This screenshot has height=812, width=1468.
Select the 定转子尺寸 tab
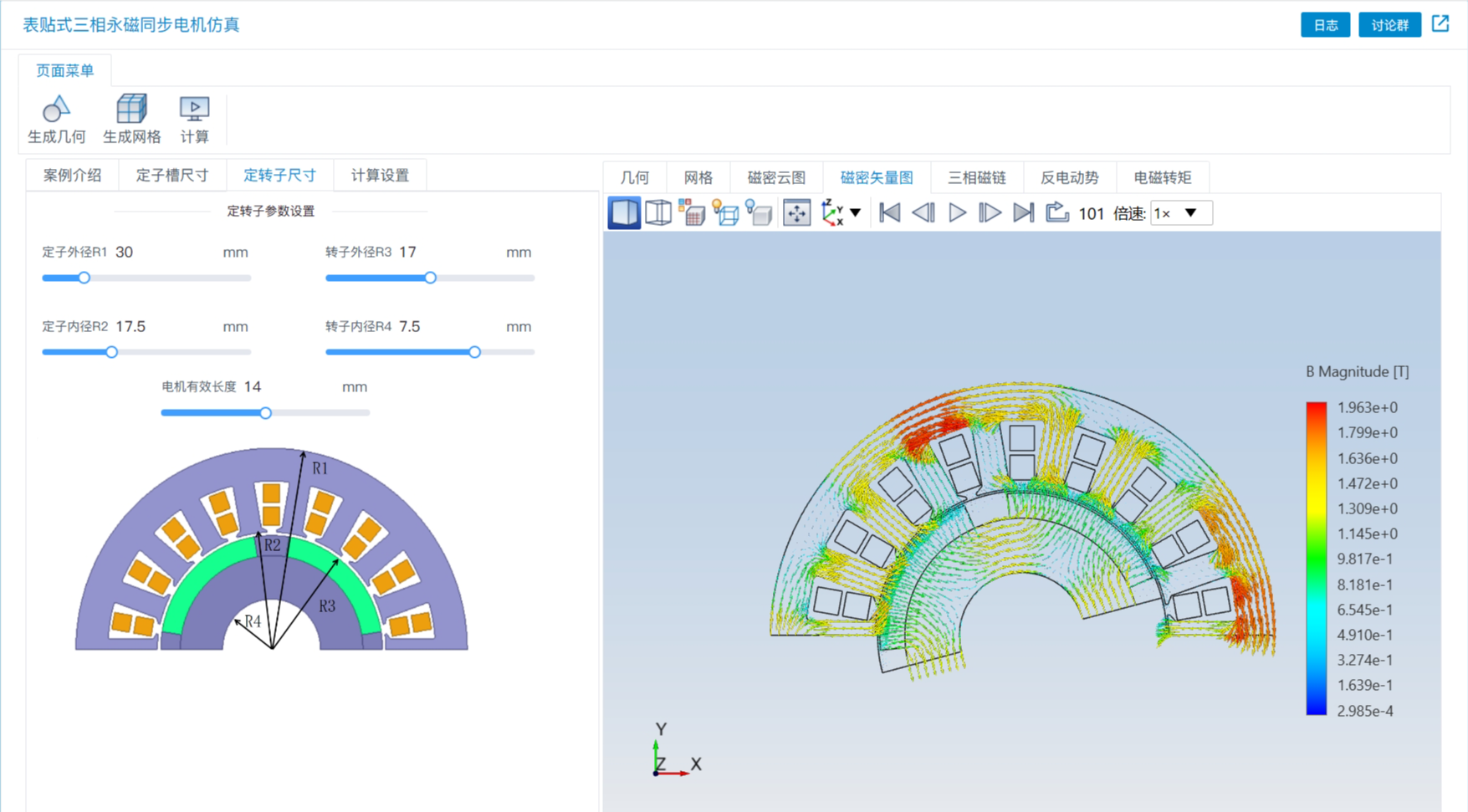[x=279, y=175]
